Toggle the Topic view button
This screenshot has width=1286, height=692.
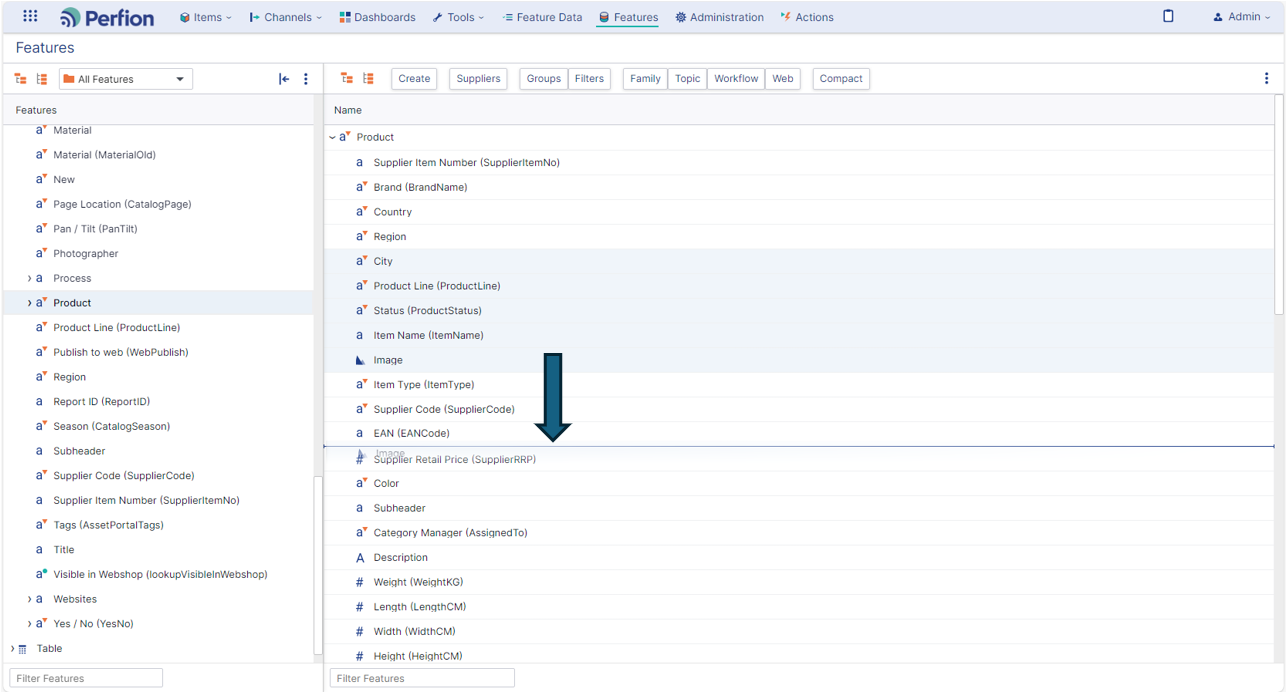tap(688, 79)
